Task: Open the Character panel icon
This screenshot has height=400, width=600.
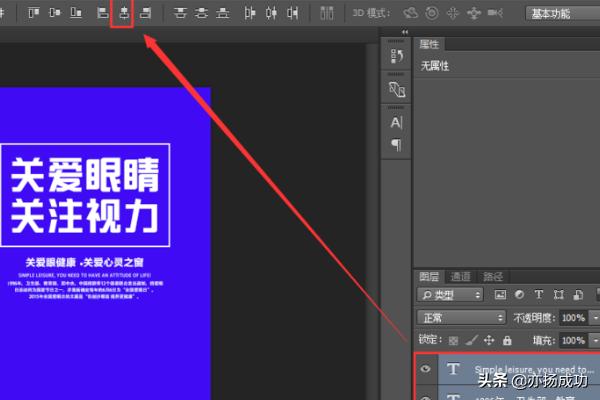Action: pos(396,122)
